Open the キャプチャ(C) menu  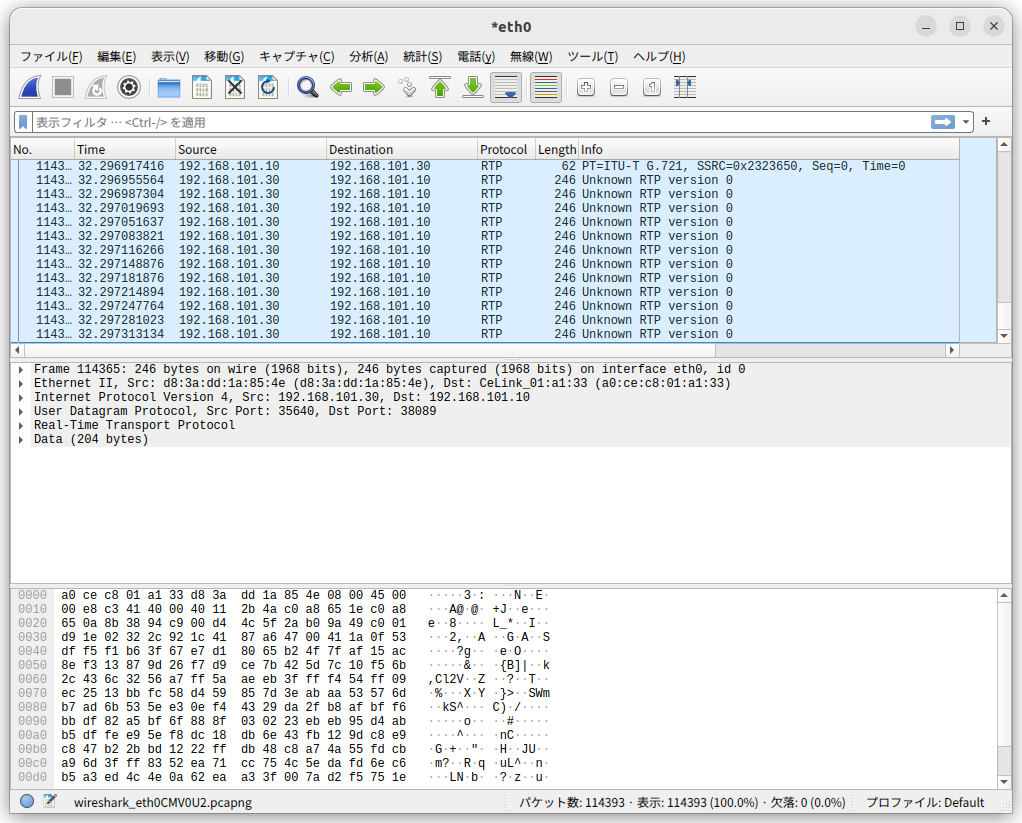[296, 57]
